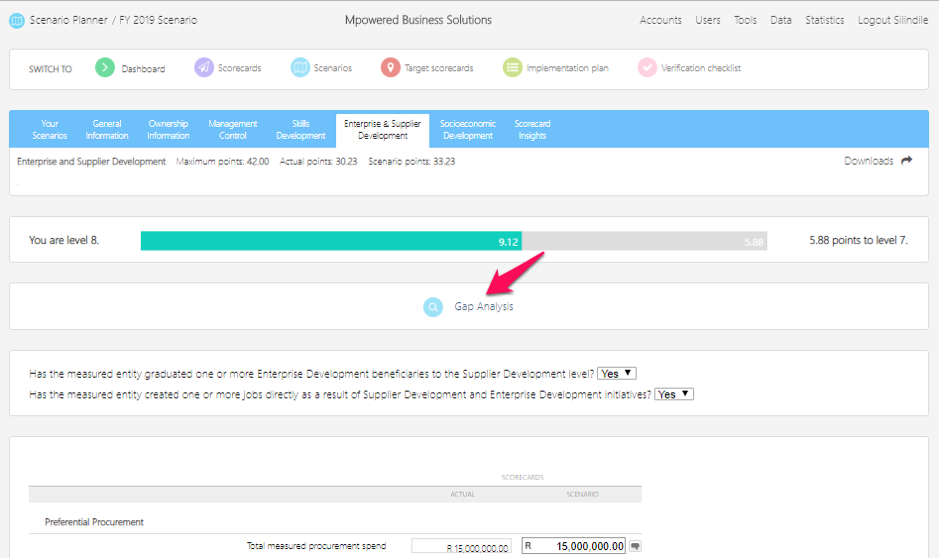Viewport: 939px width, 558px height.
Task: Click the ACTUAL column header
Action: pyautogui.click(x=462, y=494)
